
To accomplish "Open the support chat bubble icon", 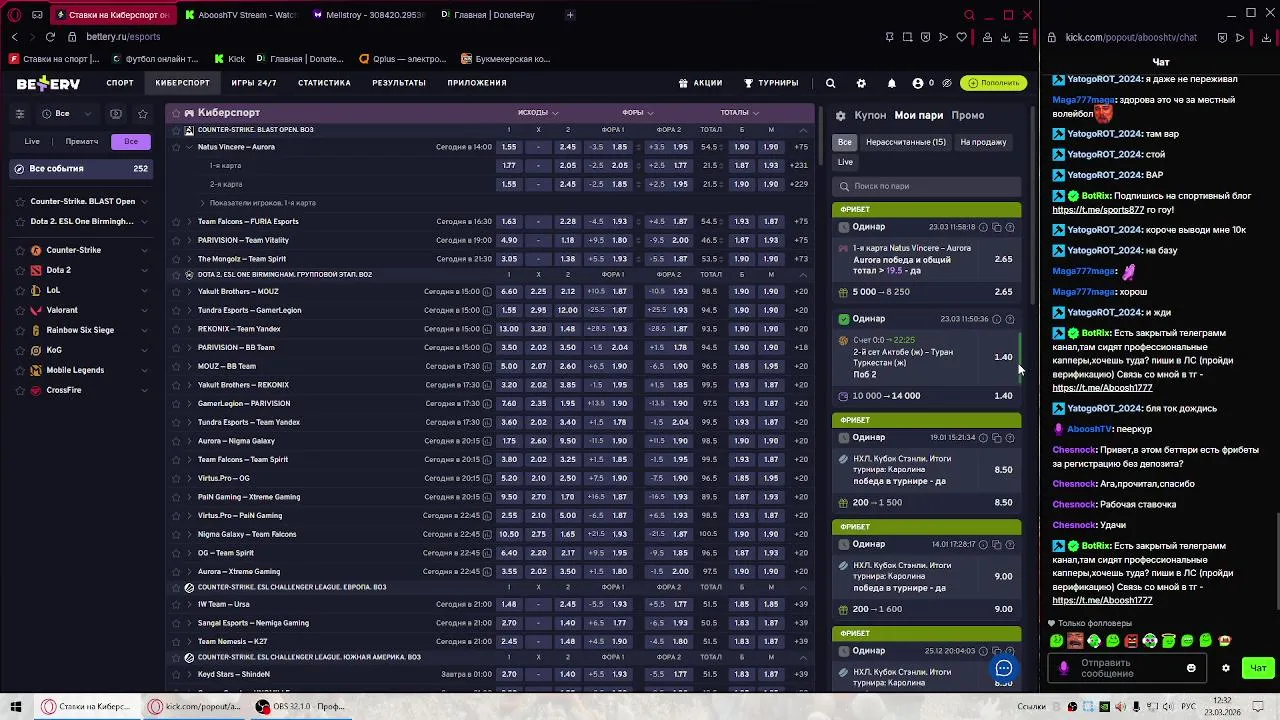I will pyautogui.click(x=1004, y=669).
